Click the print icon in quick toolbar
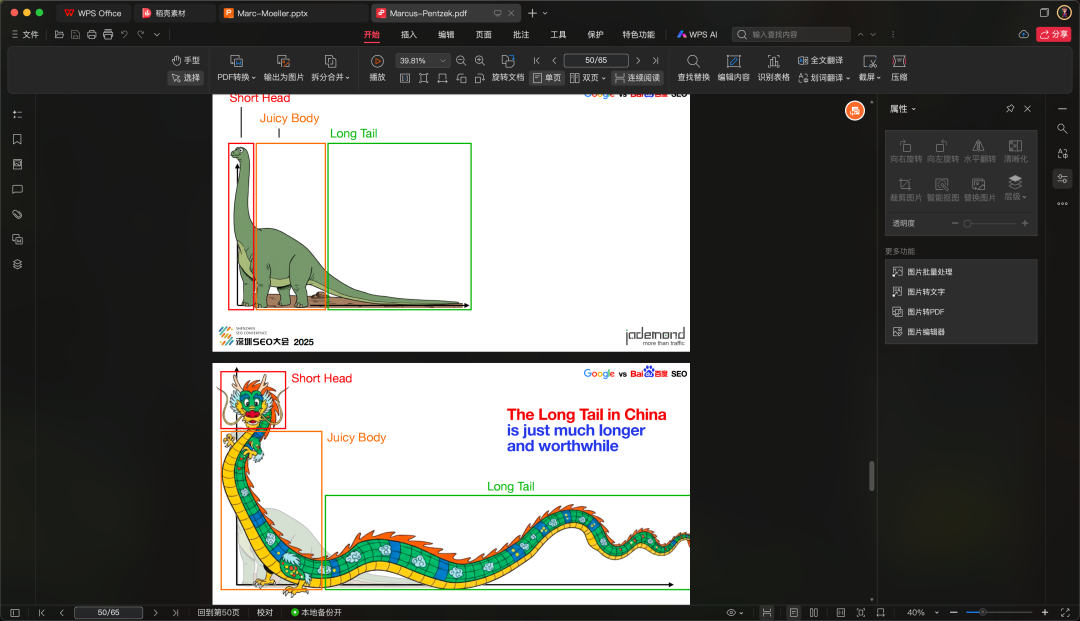Screen dimensions: 1080x621 coord(92,34)
